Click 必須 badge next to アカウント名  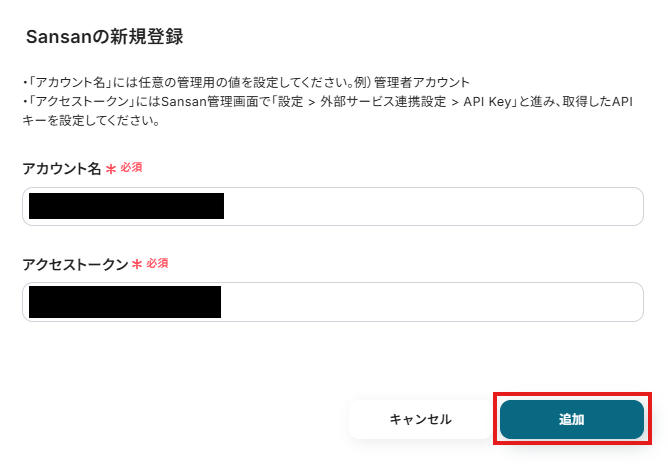point(131,167)
